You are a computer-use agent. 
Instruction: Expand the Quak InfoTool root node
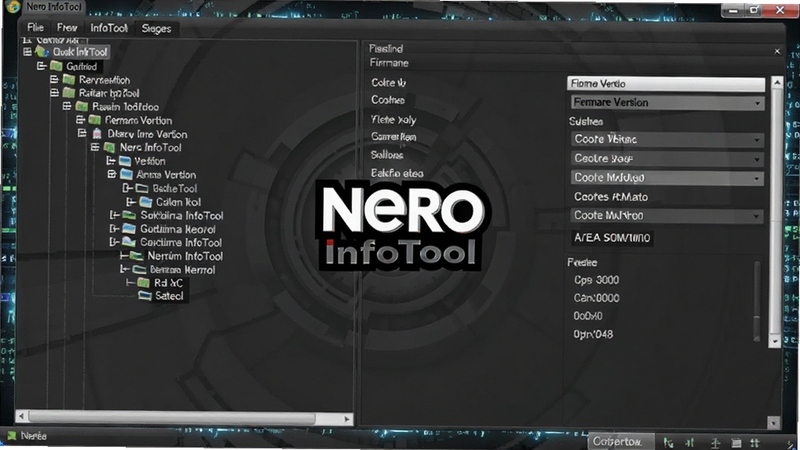[28, 52]
